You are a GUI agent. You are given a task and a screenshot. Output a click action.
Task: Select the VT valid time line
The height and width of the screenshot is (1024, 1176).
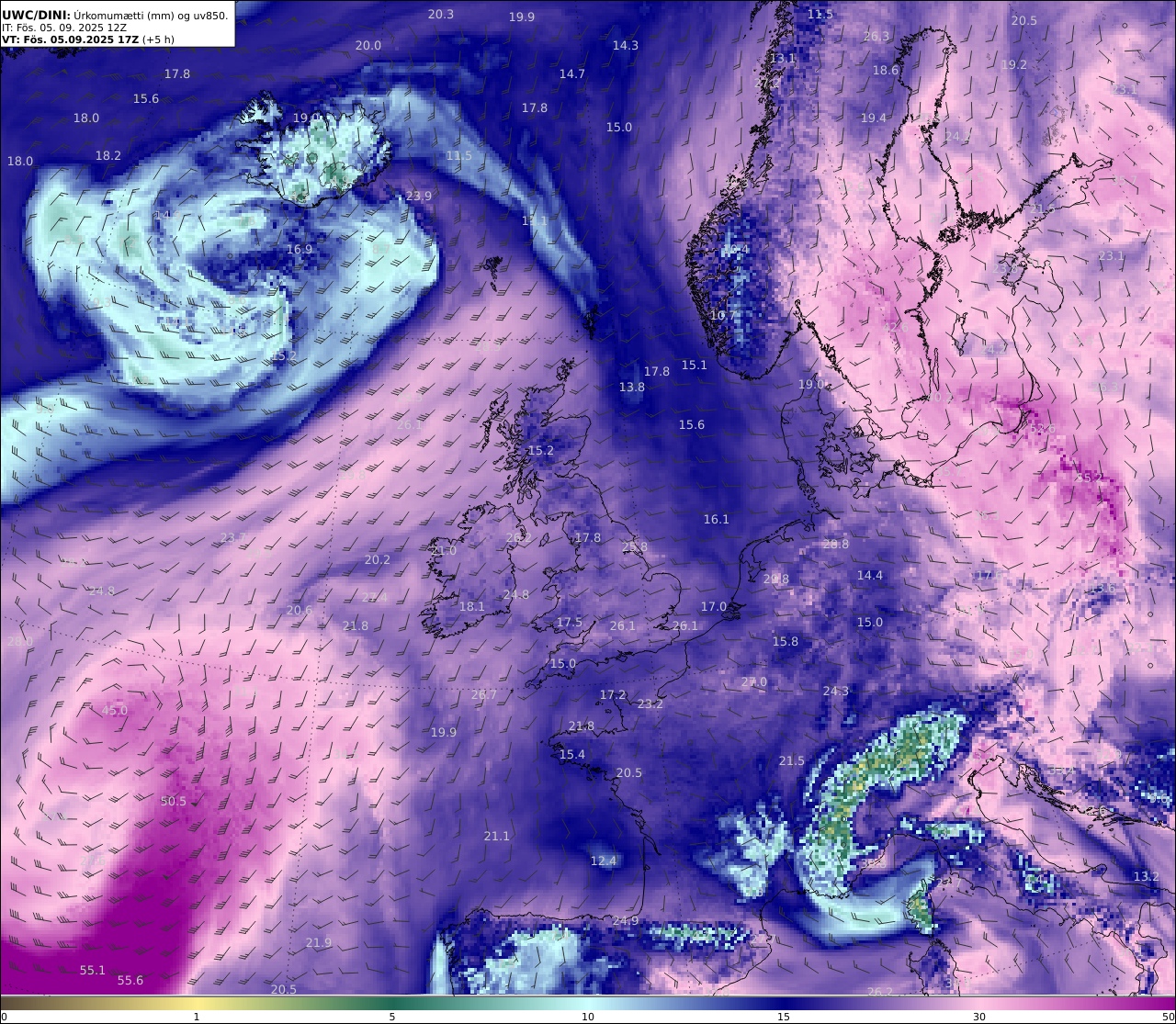coord(88,39)
